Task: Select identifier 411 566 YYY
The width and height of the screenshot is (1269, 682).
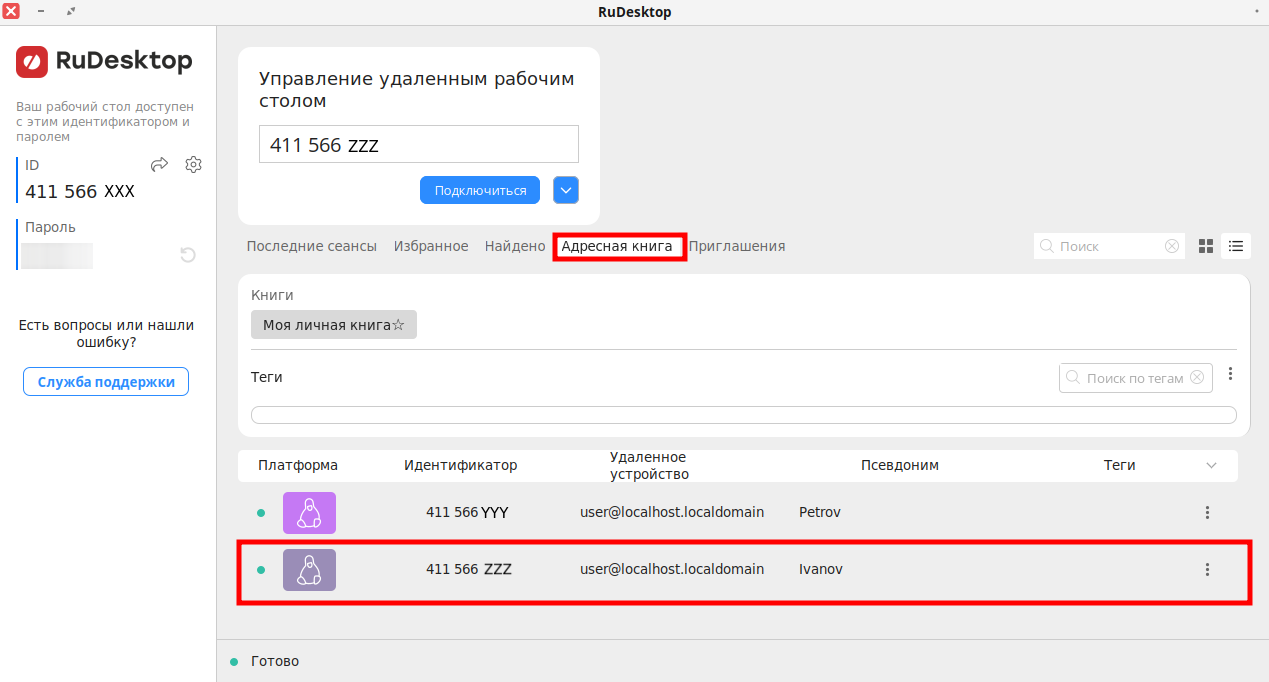Action: (468, 512)
